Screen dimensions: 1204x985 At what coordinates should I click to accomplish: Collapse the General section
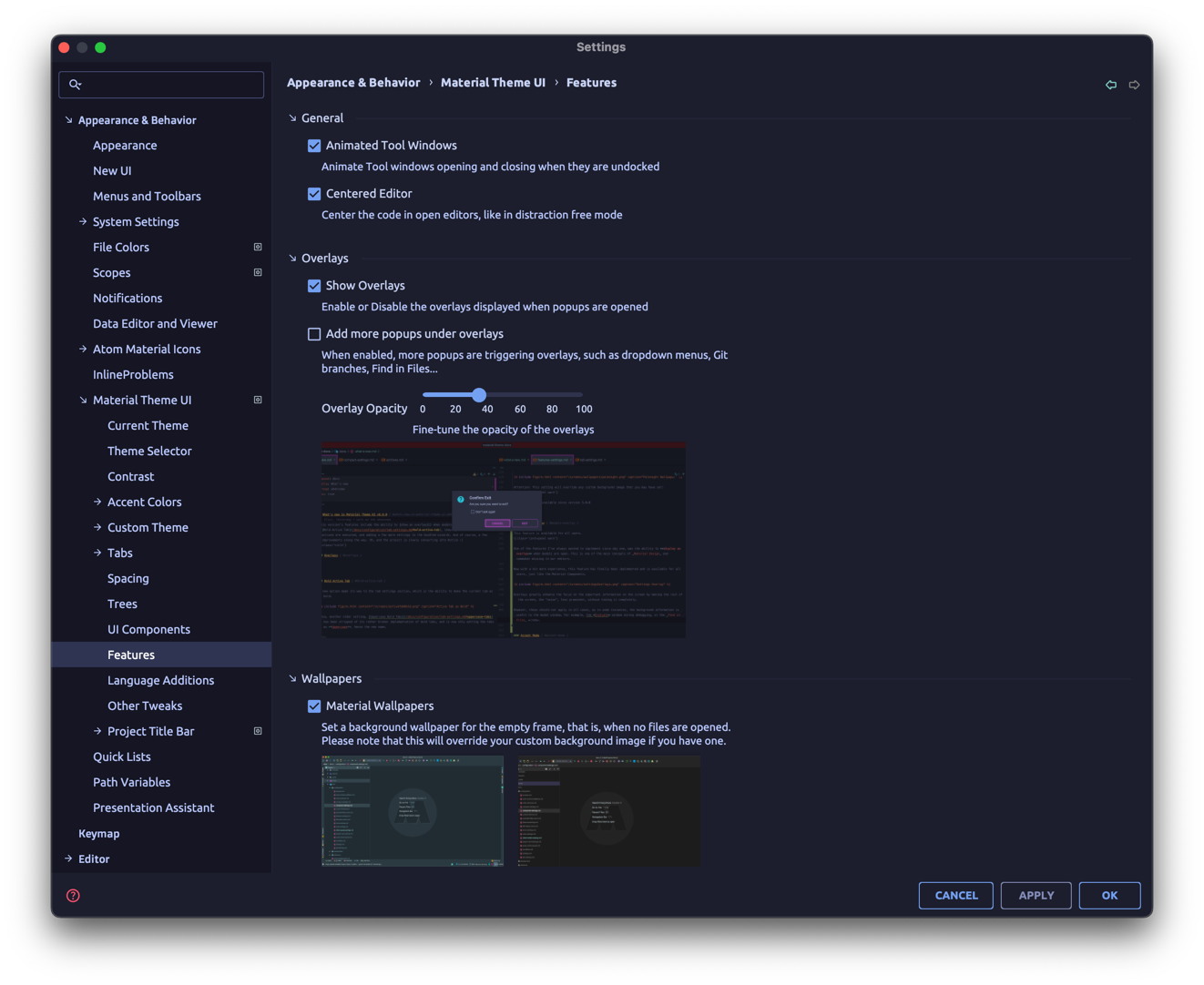tap(291, 117)
